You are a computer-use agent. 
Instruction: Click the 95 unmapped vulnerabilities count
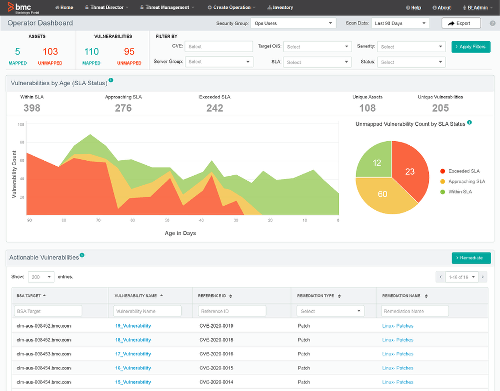pos(129,52)
